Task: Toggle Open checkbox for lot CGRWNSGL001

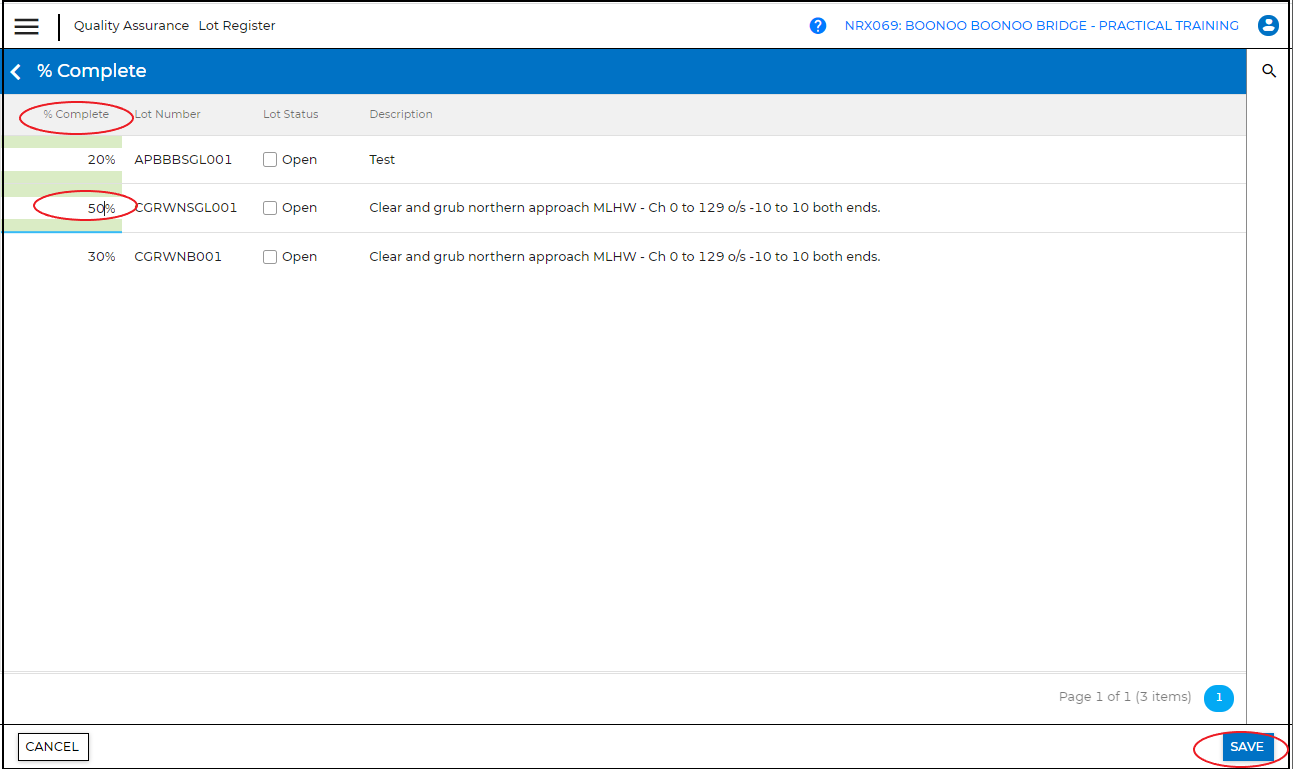Action: [270, 208]
